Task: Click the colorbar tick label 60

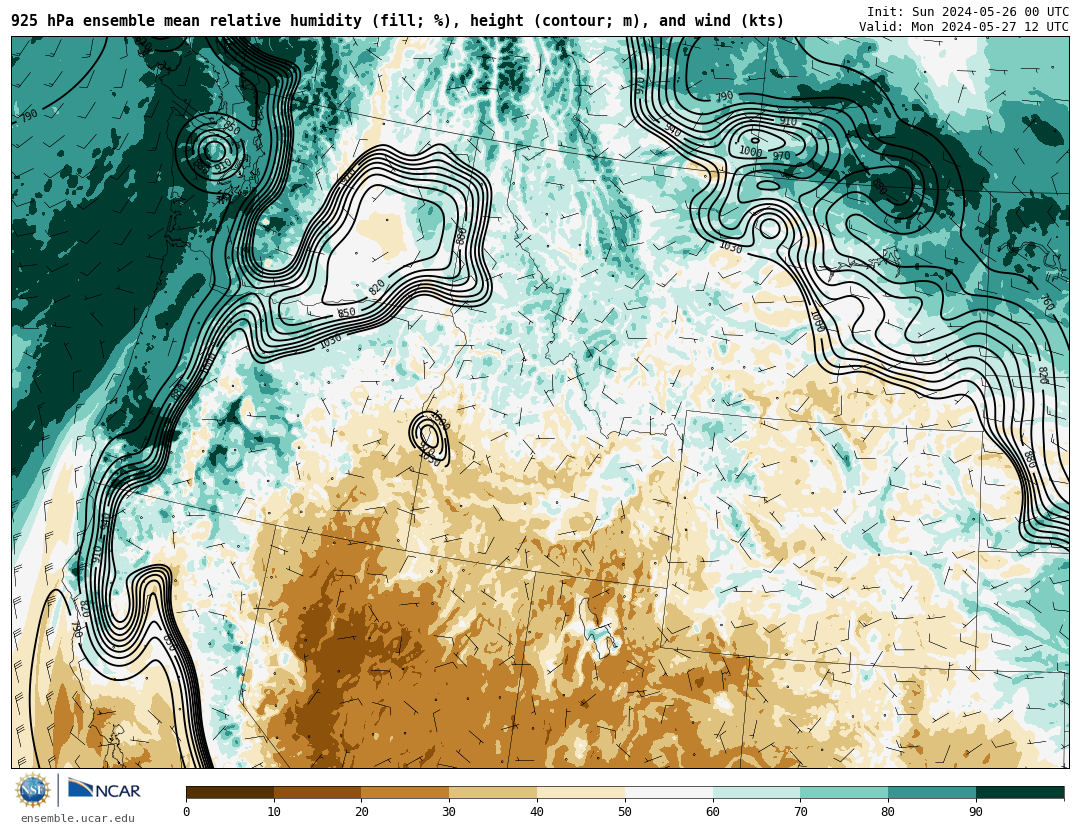Action: (x=713, y=812)
